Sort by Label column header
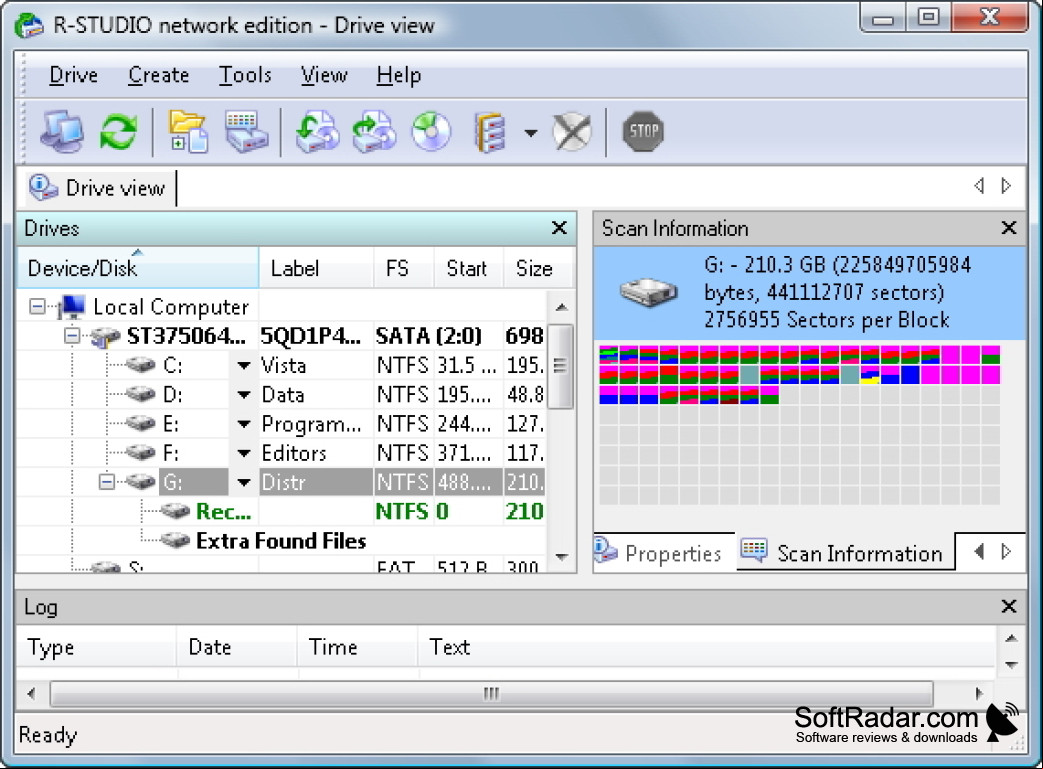Screen dimensions: 1043x769 (x=316, y=268)
